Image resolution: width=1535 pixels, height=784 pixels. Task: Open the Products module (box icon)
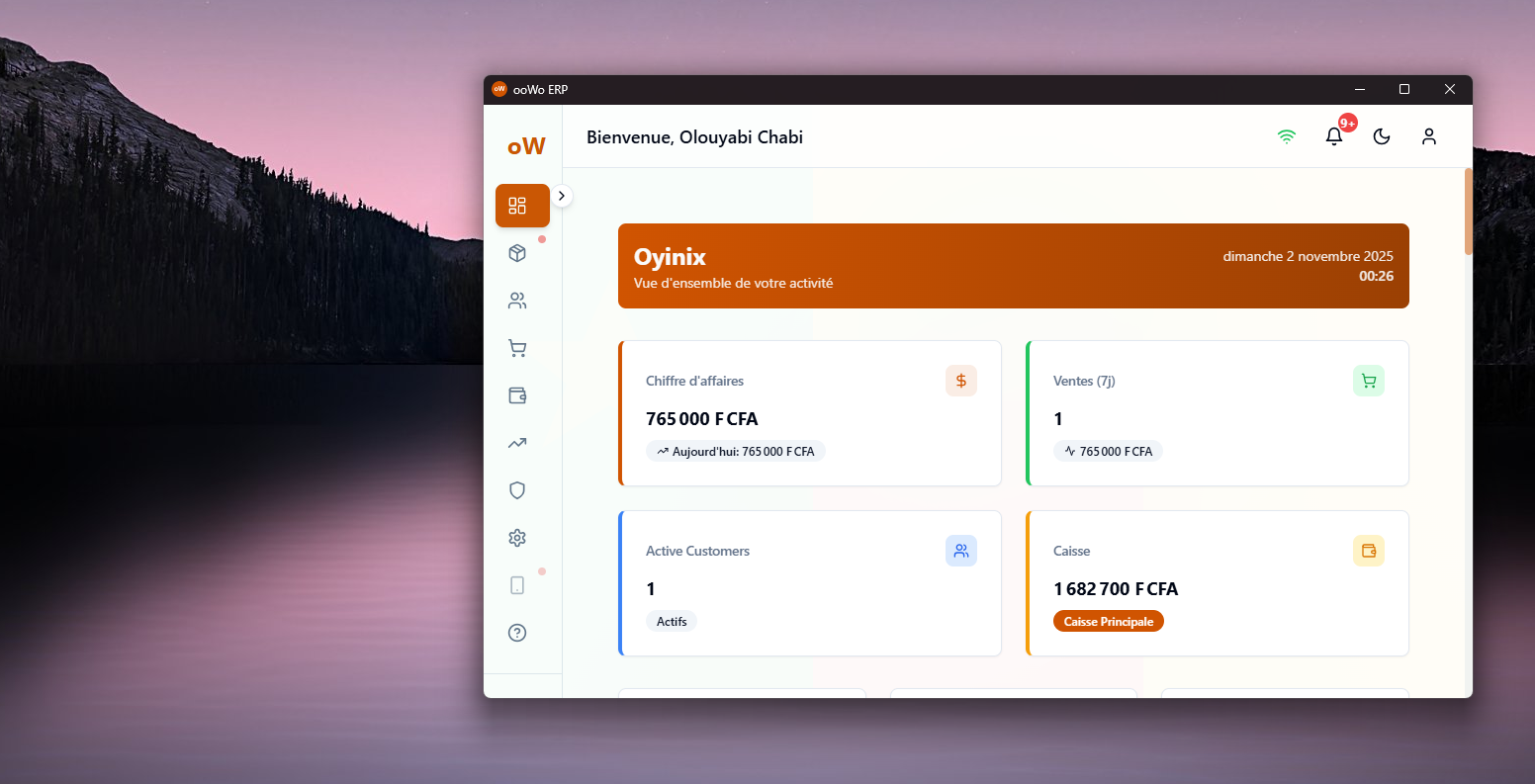click(516, 253)
